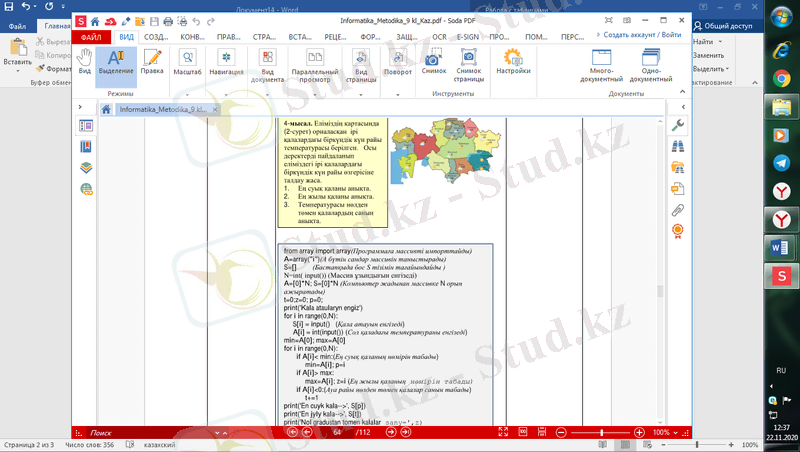The image size is (800, 452).
Task: Expand the Масштаб zoom dropdown
Action: [187, 63]
